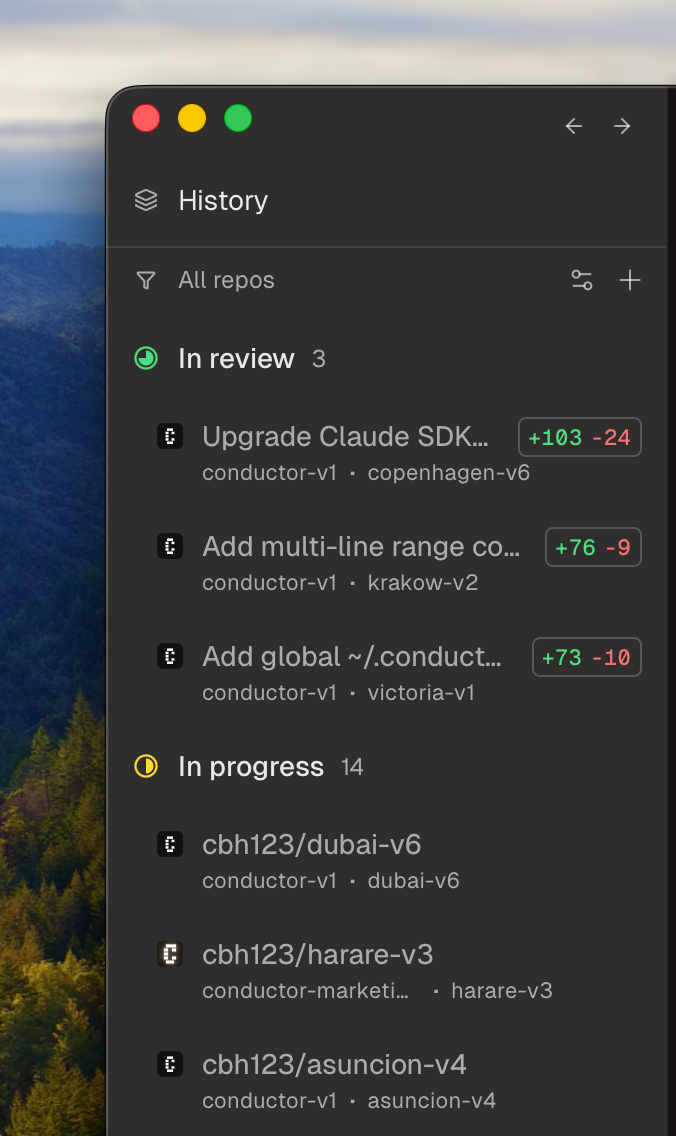The image size is (676, 1136).
Task: Open the Add global ~/.conduct workspace
Action: tap(352, 657)
